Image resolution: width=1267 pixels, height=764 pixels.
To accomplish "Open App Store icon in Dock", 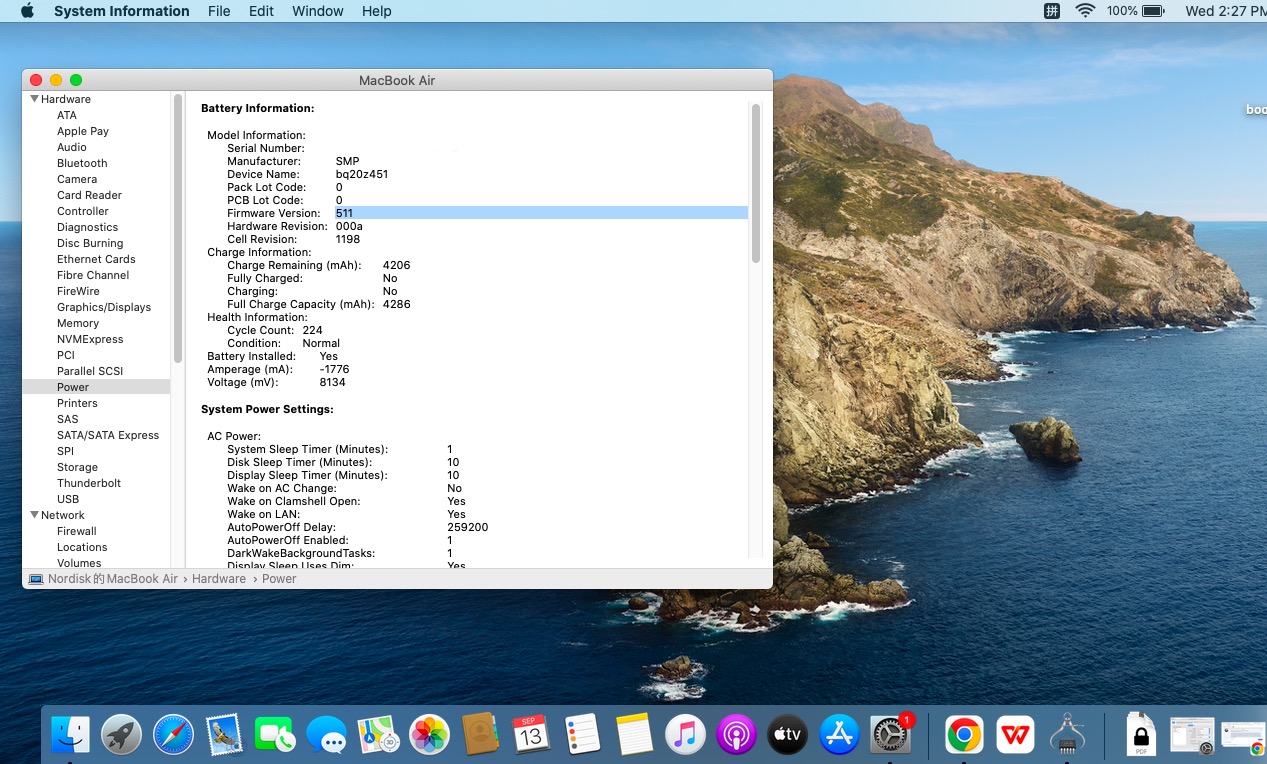I will point(839,735).
